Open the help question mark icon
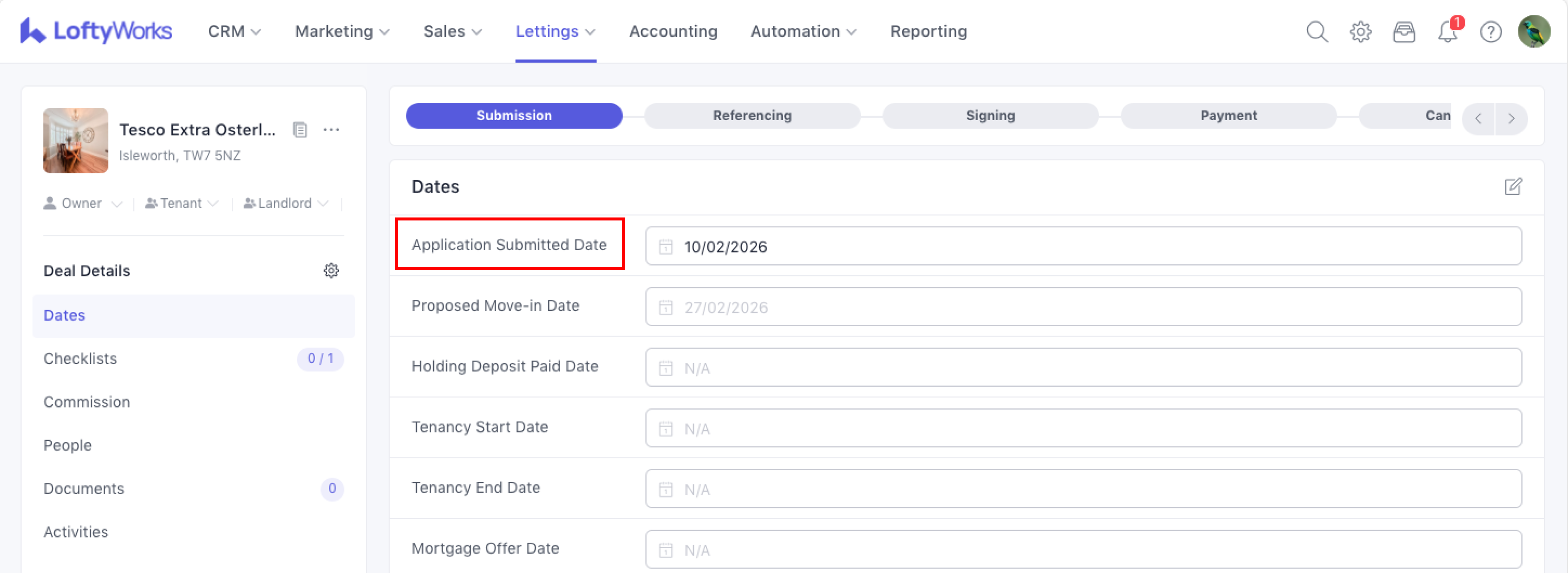 click(x=1490, y=31)
